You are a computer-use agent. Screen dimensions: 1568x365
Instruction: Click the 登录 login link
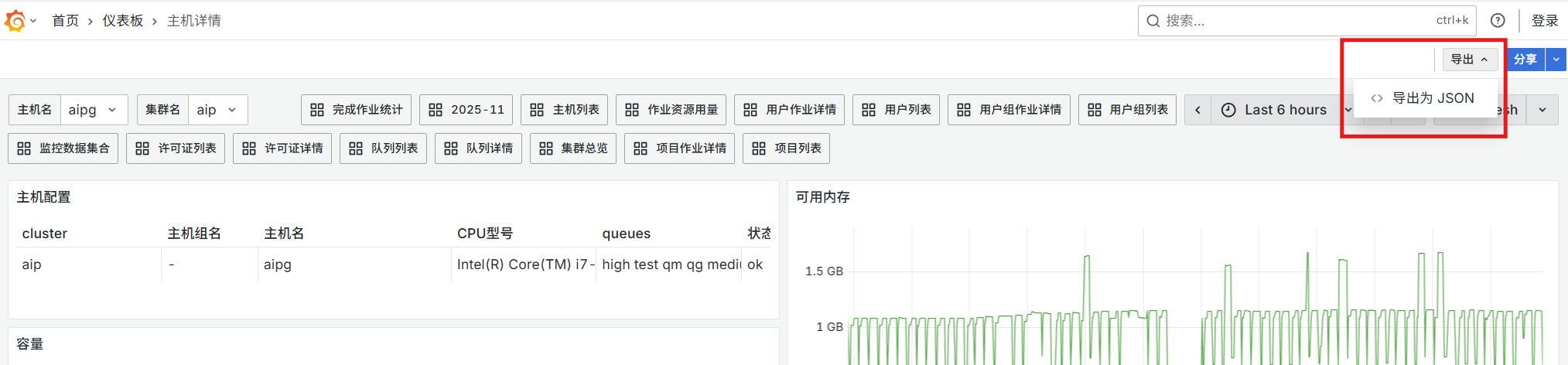pyautogui.click(x=1545, y=21)
